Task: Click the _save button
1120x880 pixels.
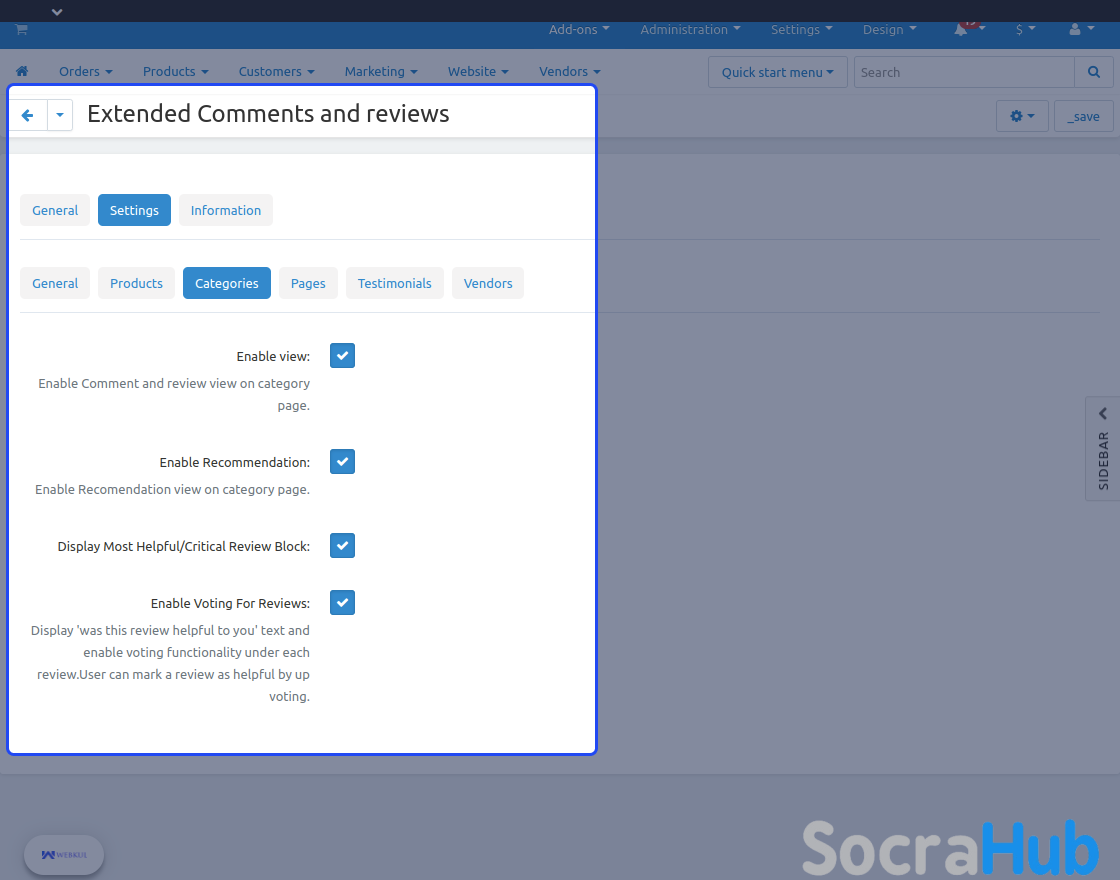Action: point(1083,116)
